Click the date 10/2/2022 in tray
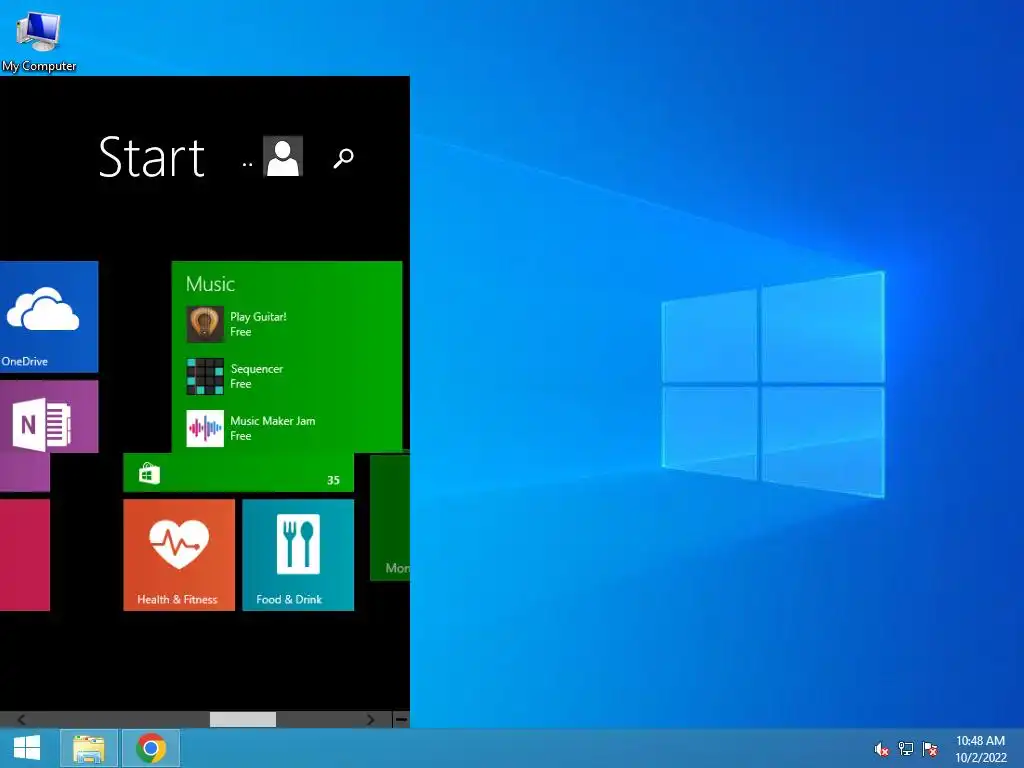The image size is (1024, 768). [x=981, y=758]
